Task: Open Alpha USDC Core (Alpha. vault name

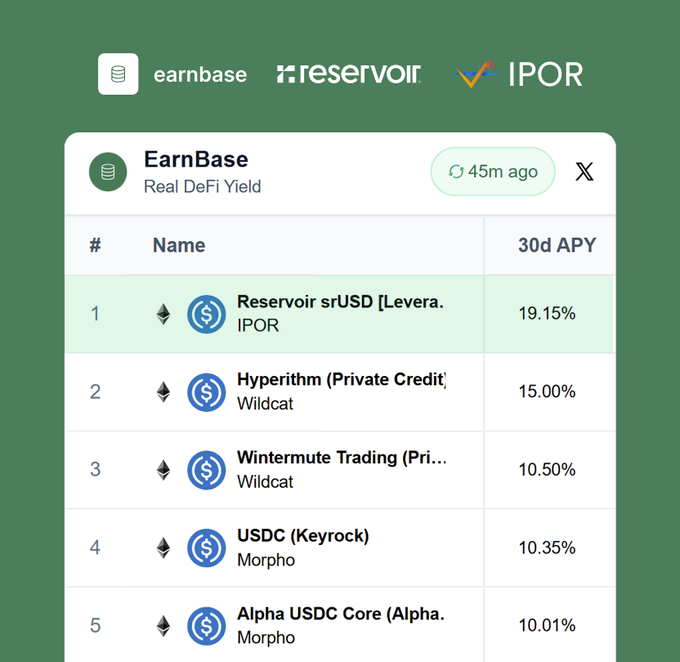Action: [x=341, y=614]
